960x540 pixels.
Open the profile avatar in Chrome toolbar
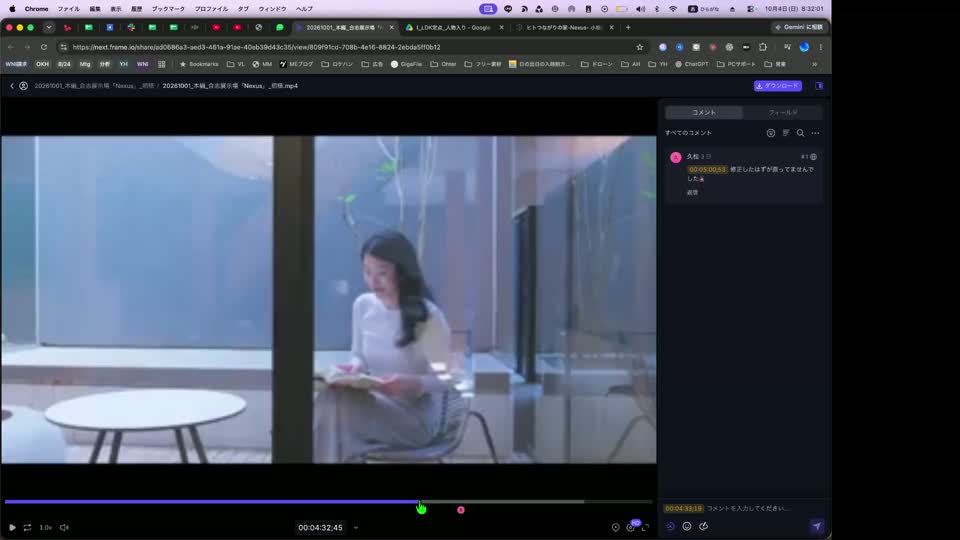pyautogui.click(x=804, y=47)
